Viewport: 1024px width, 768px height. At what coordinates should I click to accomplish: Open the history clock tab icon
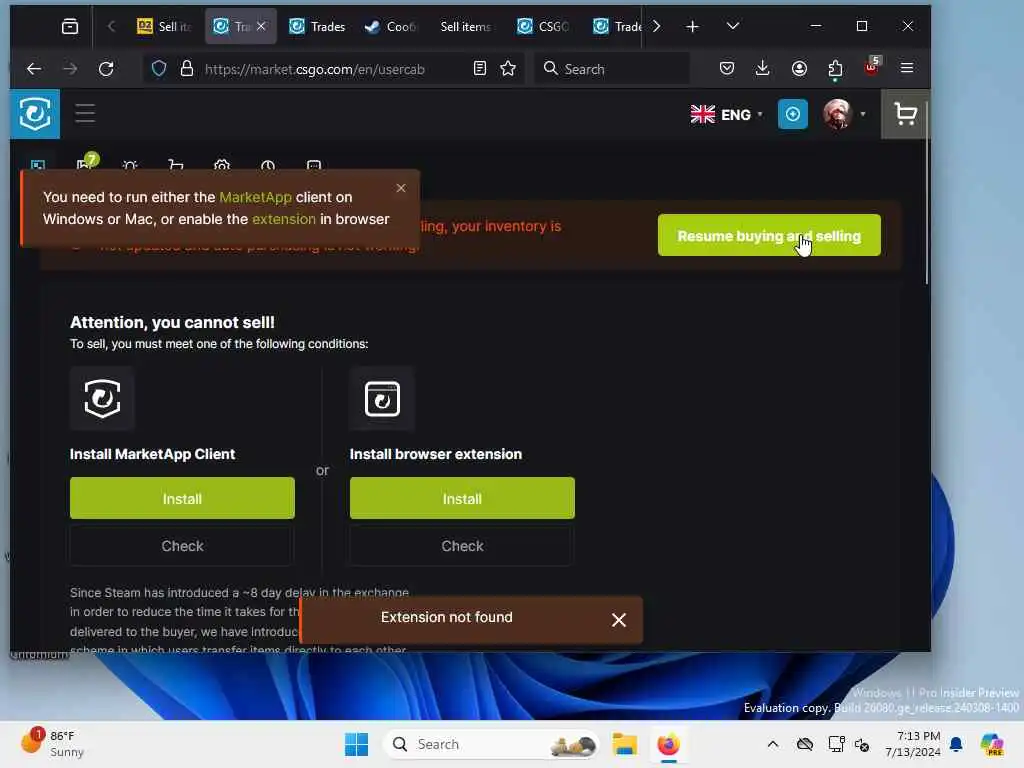(x=268, y=165)
